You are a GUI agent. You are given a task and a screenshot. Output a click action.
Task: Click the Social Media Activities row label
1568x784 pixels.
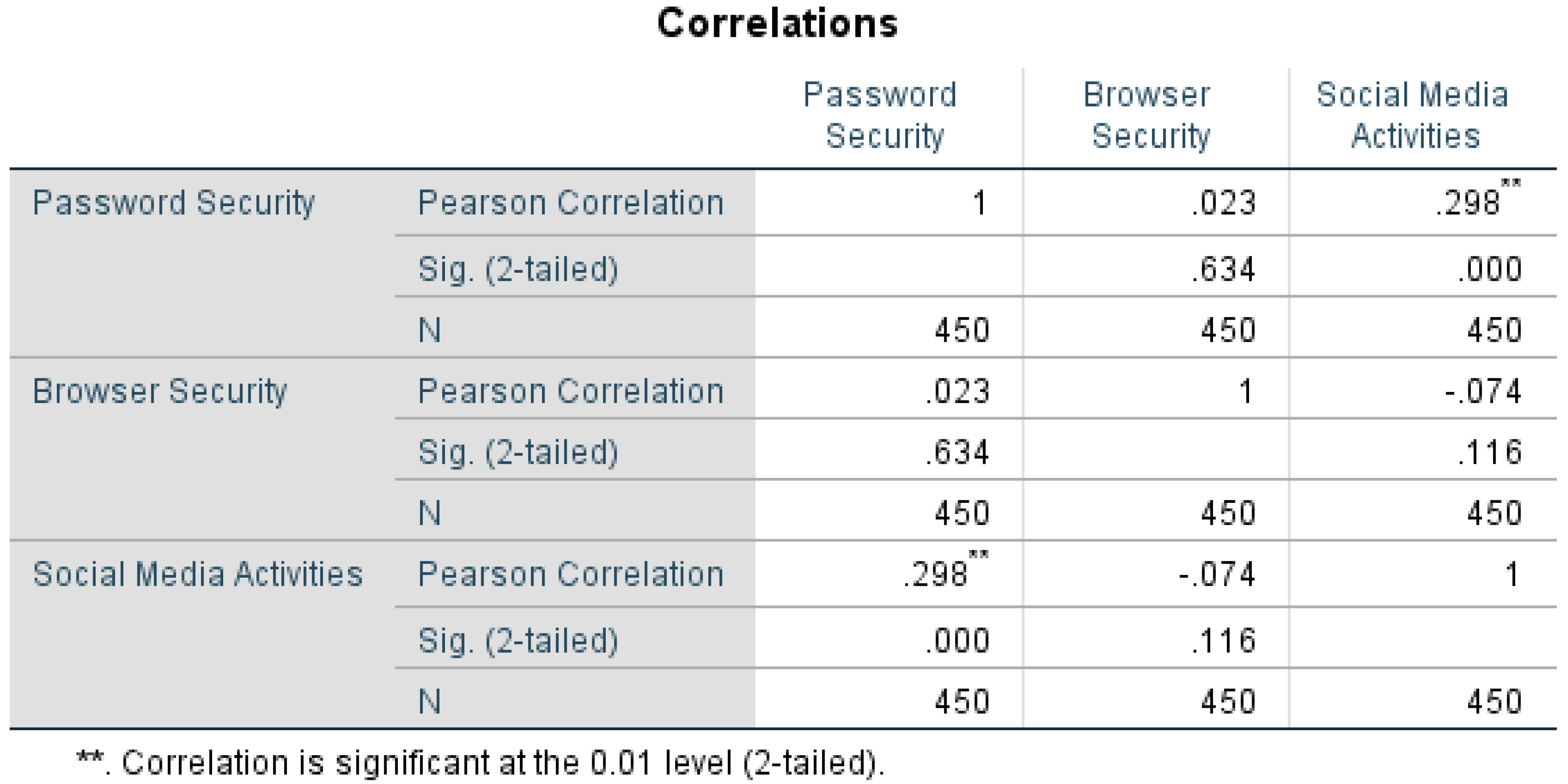coord(198,574)
